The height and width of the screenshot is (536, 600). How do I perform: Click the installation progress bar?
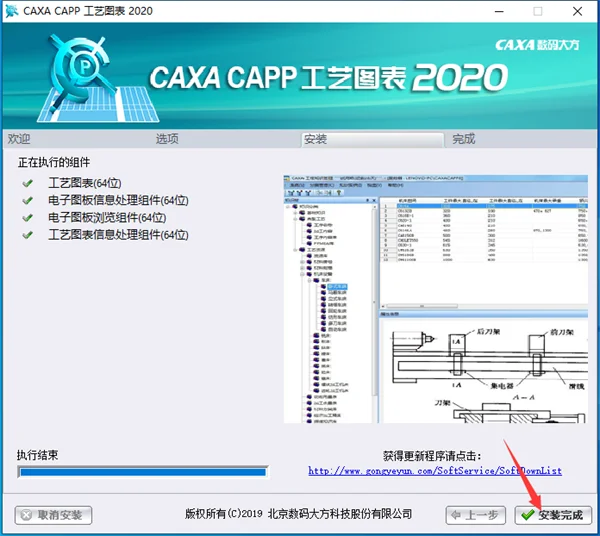(143, 472)
